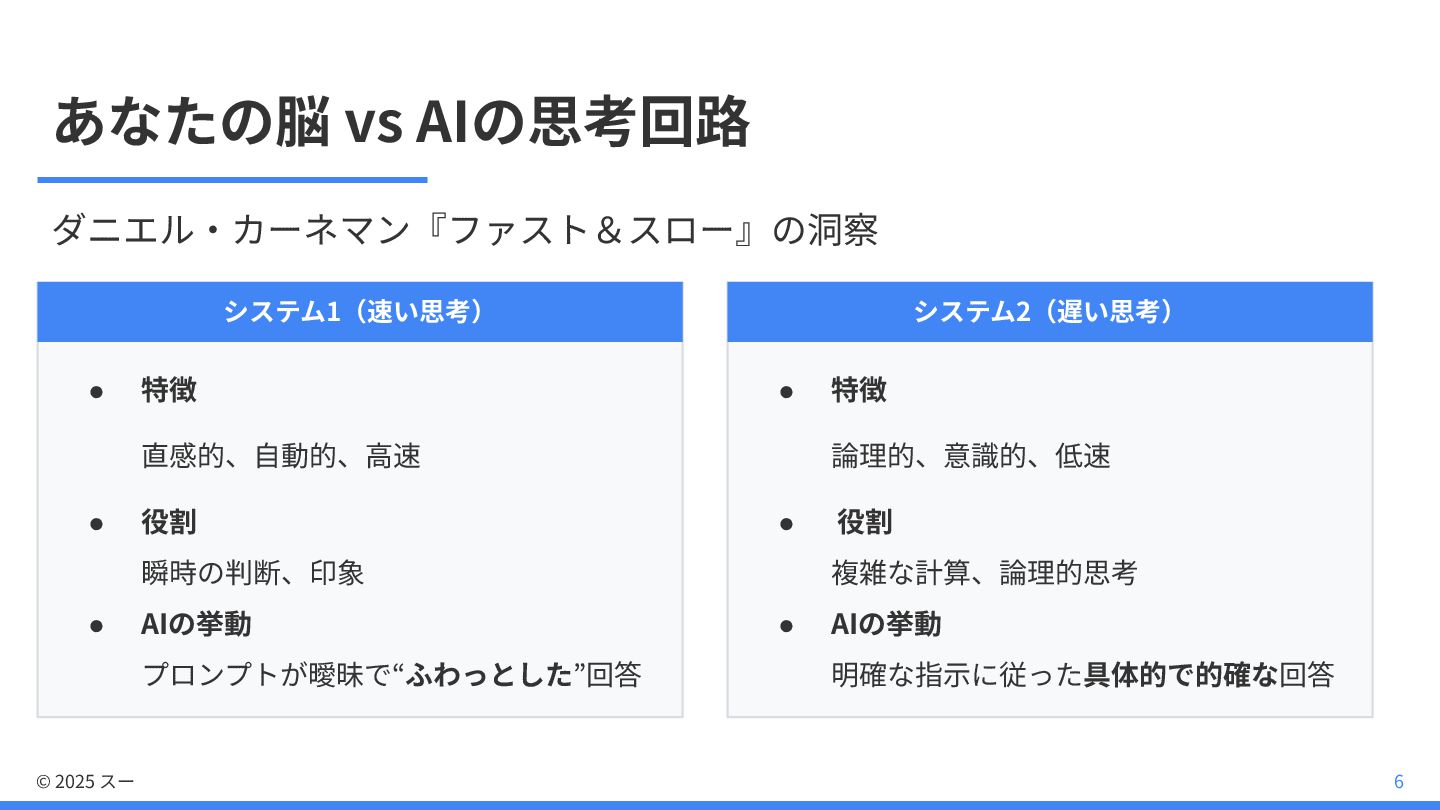Select the 特徴 bullet under System 1
This screenshot has height=810, width=1440.
pyautogui.click(x=169, y=389)
